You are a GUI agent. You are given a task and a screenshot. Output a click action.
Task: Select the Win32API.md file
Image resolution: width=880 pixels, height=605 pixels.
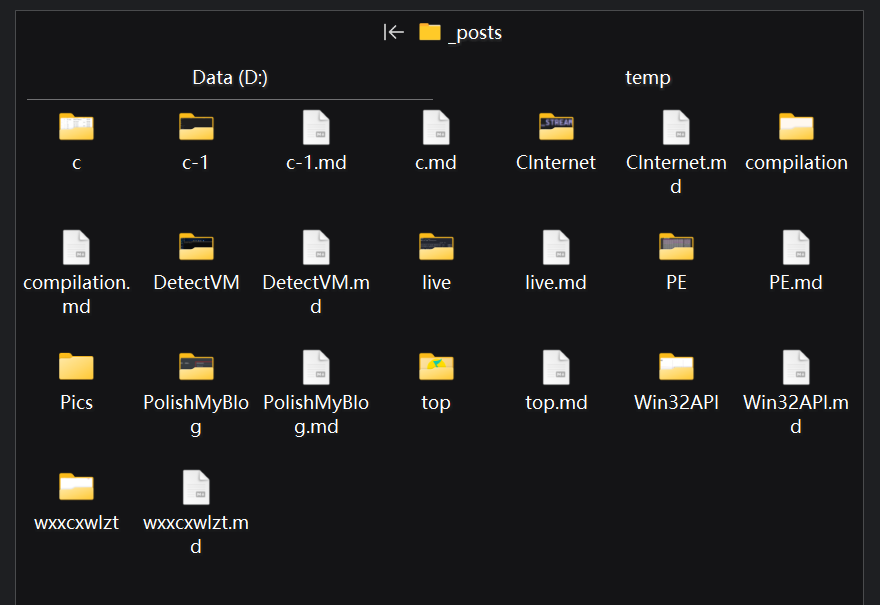tap(796, 368)
